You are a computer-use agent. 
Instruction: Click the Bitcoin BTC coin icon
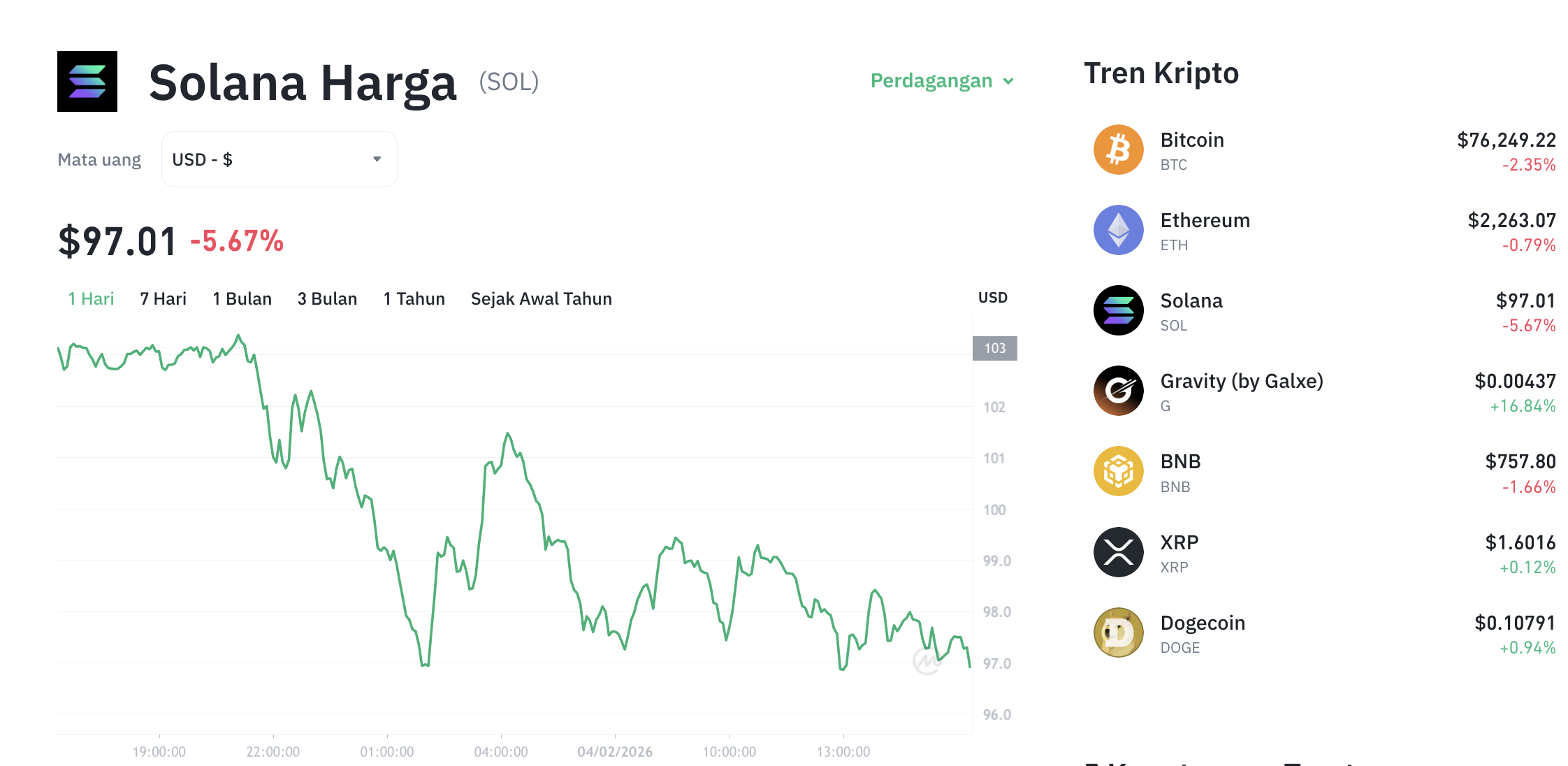pyautogui.click(x=1118, y=150)
